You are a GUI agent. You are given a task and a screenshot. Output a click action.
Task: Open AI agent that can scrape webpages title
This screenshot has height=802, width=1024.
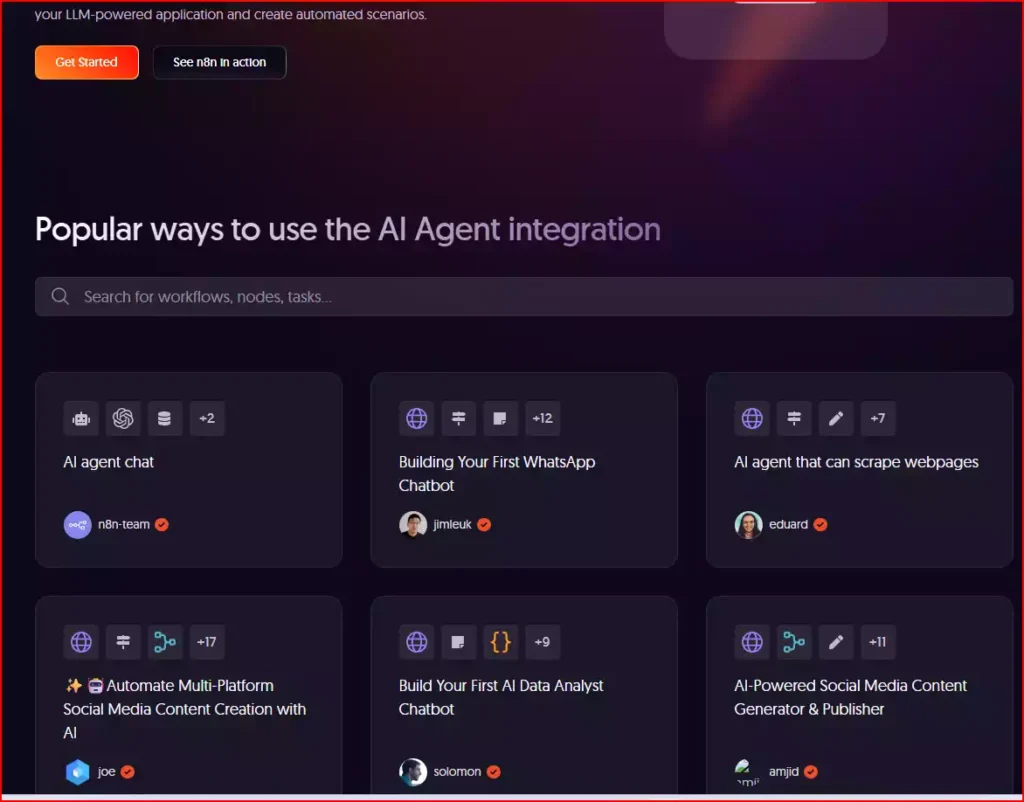[856, 462]
